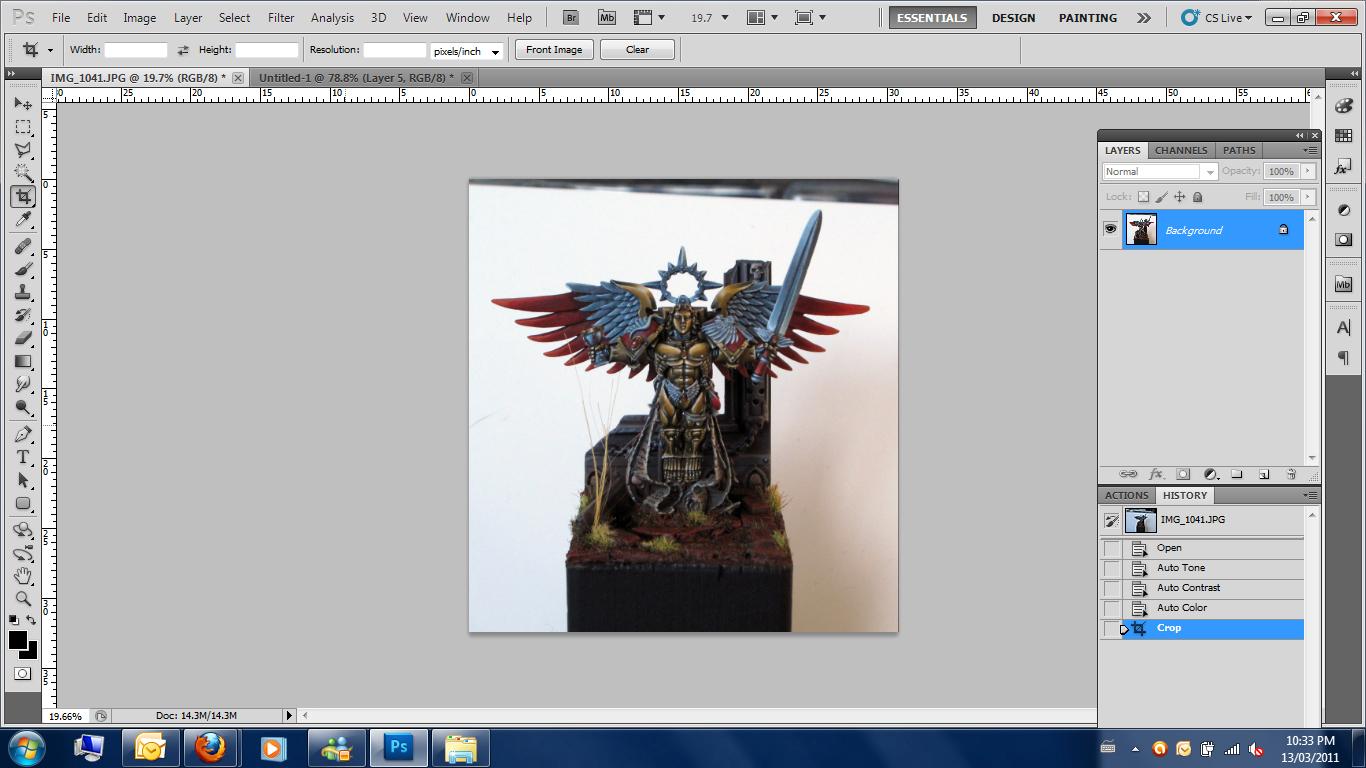The width and height of the screenshot is (1366, 768).
Task: Switch to the Design workspace
Action: [x=1013, y=18]
